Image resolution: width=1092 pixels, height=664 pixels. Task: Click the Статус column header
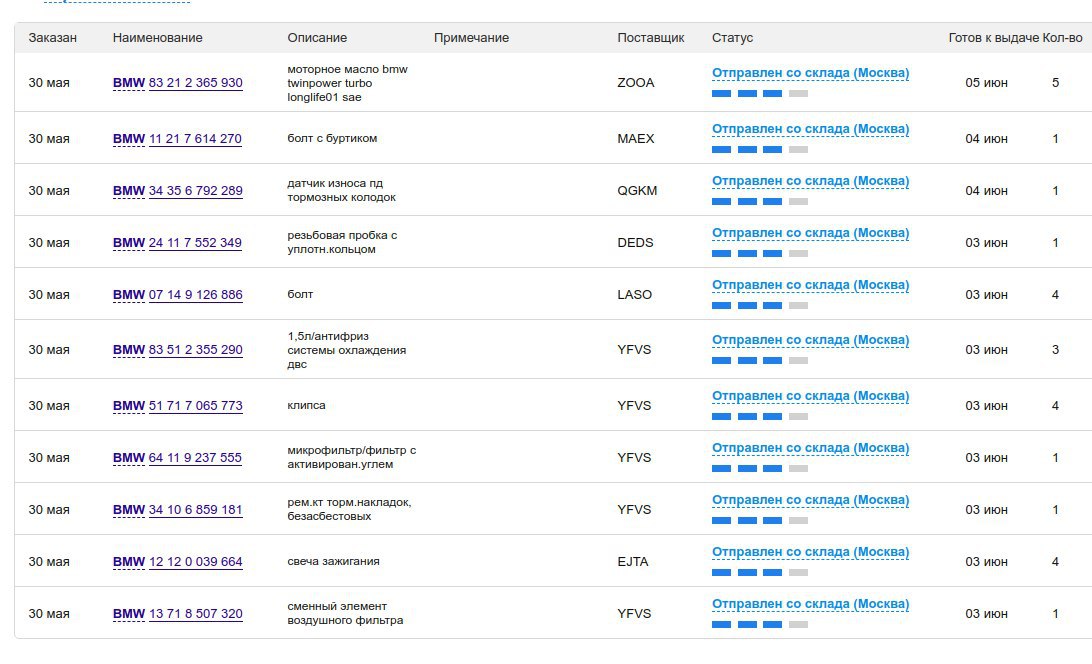(732, 38)
